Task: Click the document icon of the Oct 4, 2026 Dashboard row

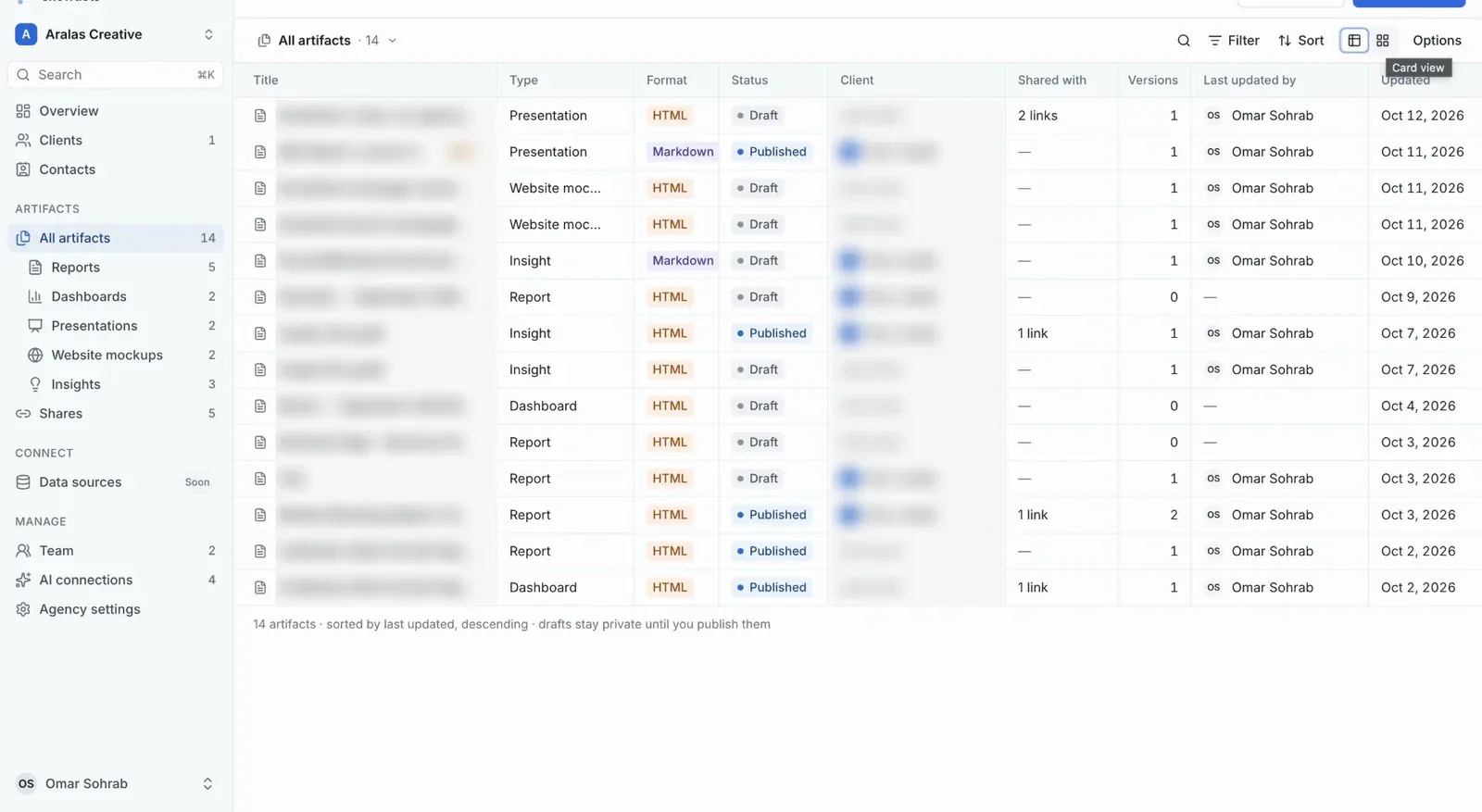Action: (260, 406)
